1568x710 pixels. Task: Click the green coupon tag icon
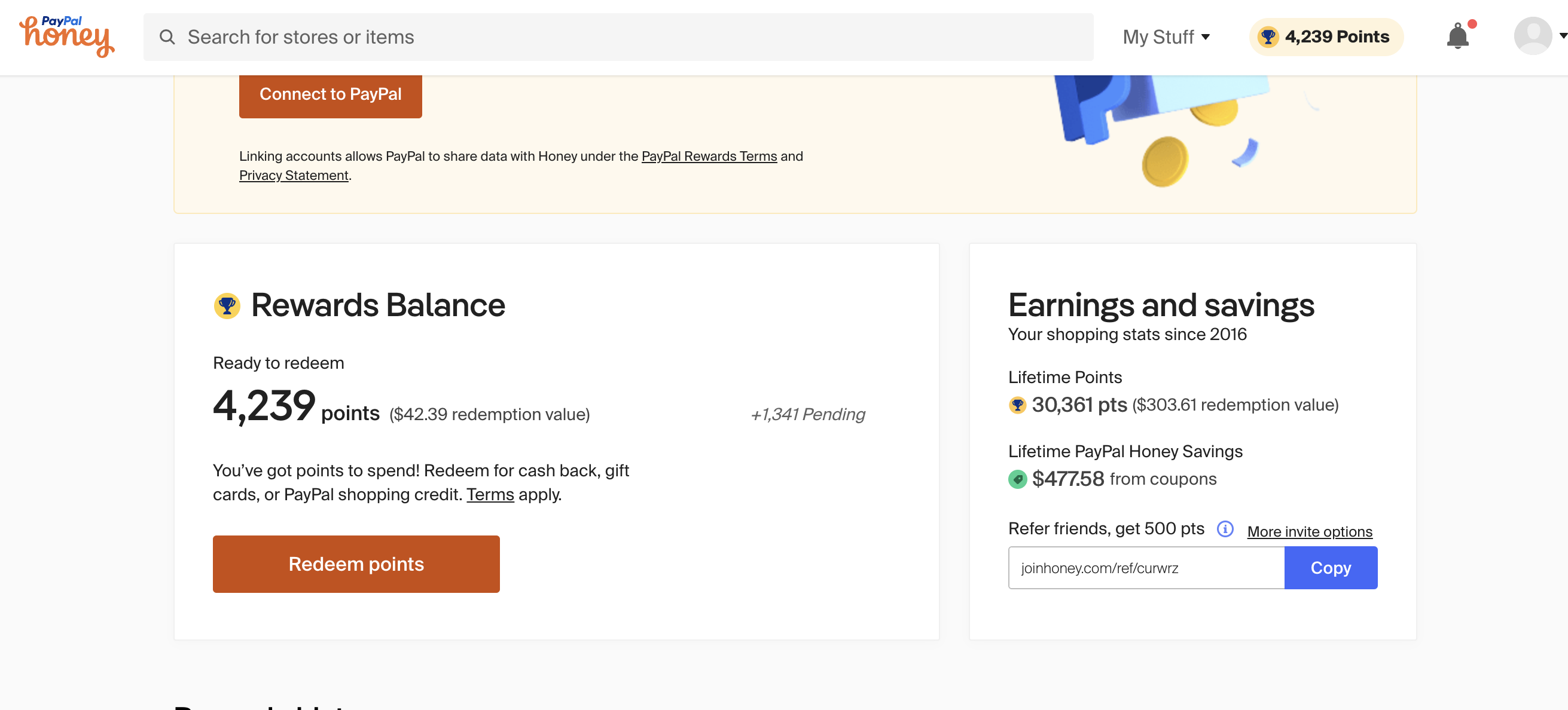point(1017,479)
